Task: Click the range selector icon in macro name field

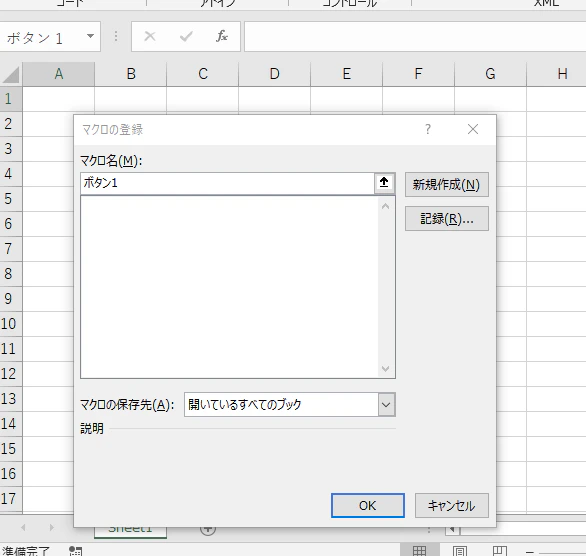Action: tap(384, 183)
